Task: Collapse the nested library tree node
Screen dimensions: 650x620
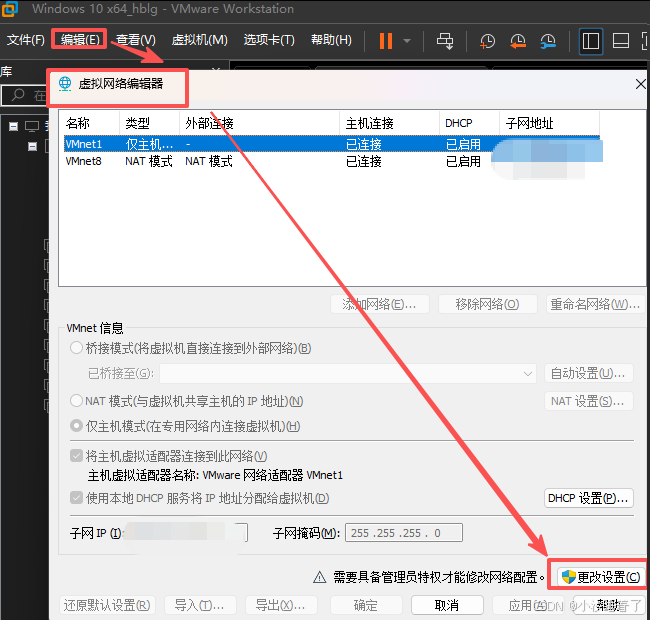Action: (32, 146)
